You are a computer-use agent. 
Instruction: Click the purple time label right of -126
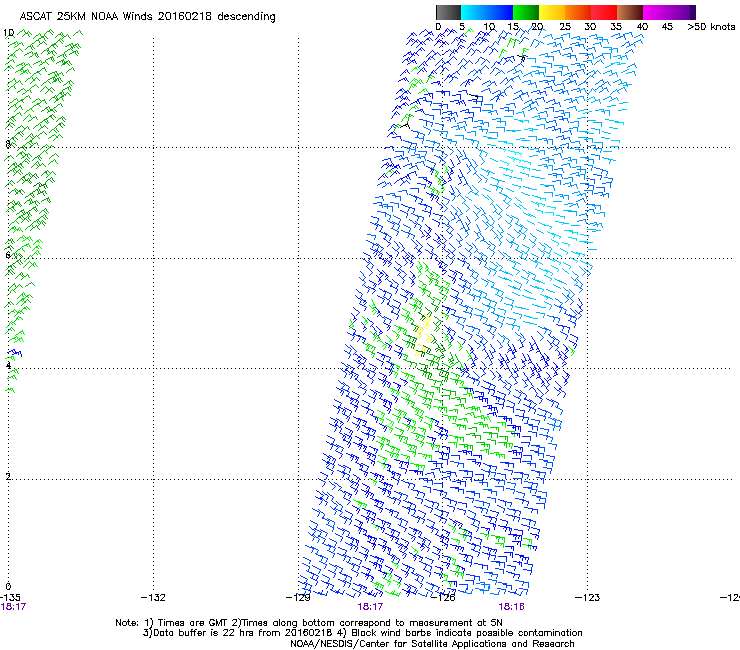(x=512, y=607)
